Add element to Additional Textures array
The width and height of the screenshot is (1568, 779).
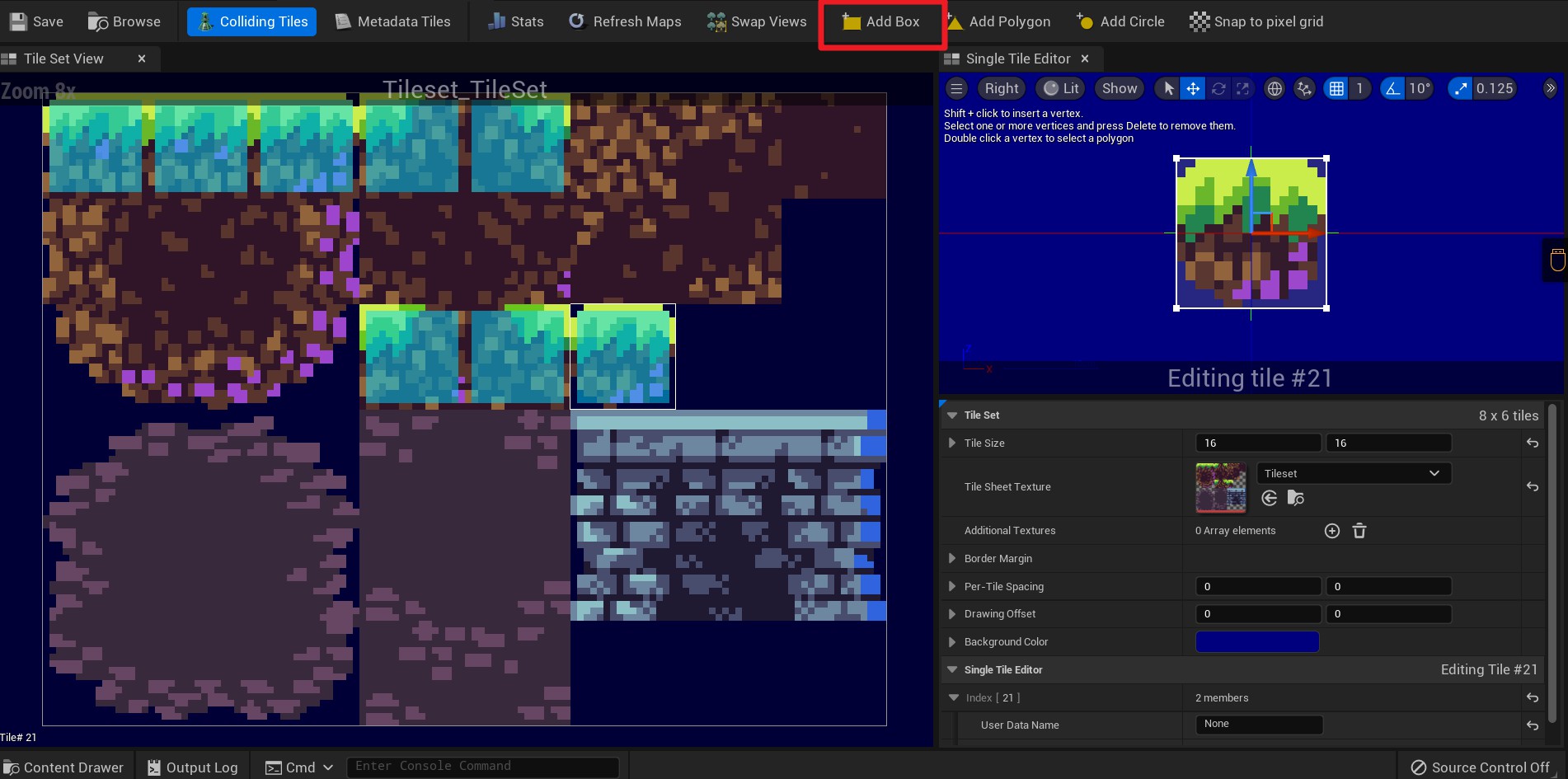click(x=1331, y=531)
